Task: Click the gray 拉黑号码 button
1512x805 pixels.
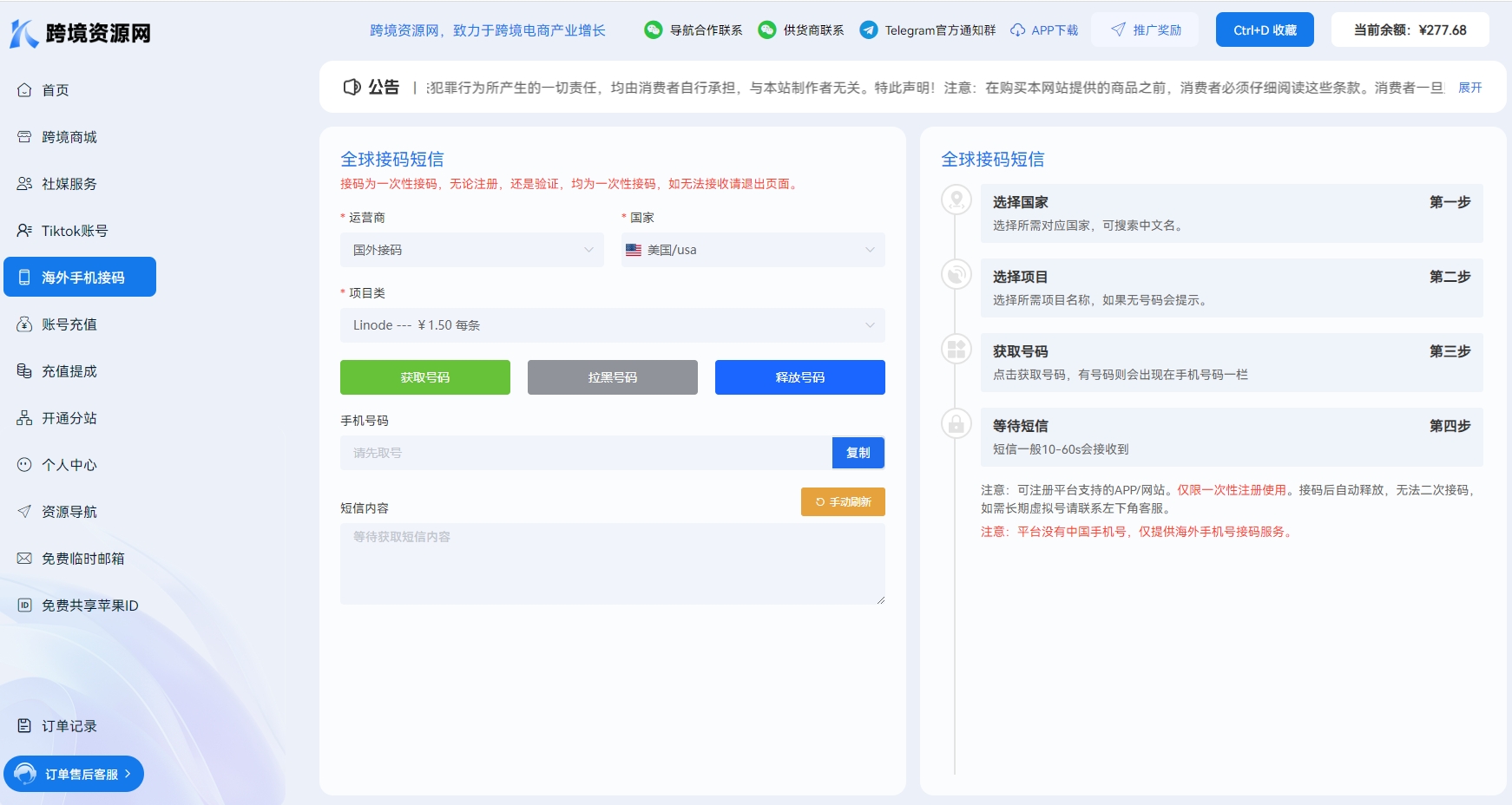Action: (613, 377)
